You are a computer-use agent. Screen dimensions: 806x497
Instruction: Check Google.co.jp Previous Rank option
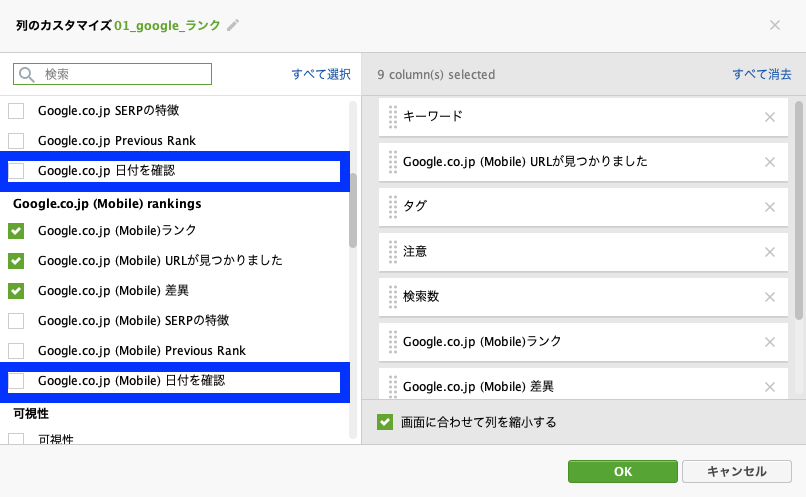(x=16, y=141)
